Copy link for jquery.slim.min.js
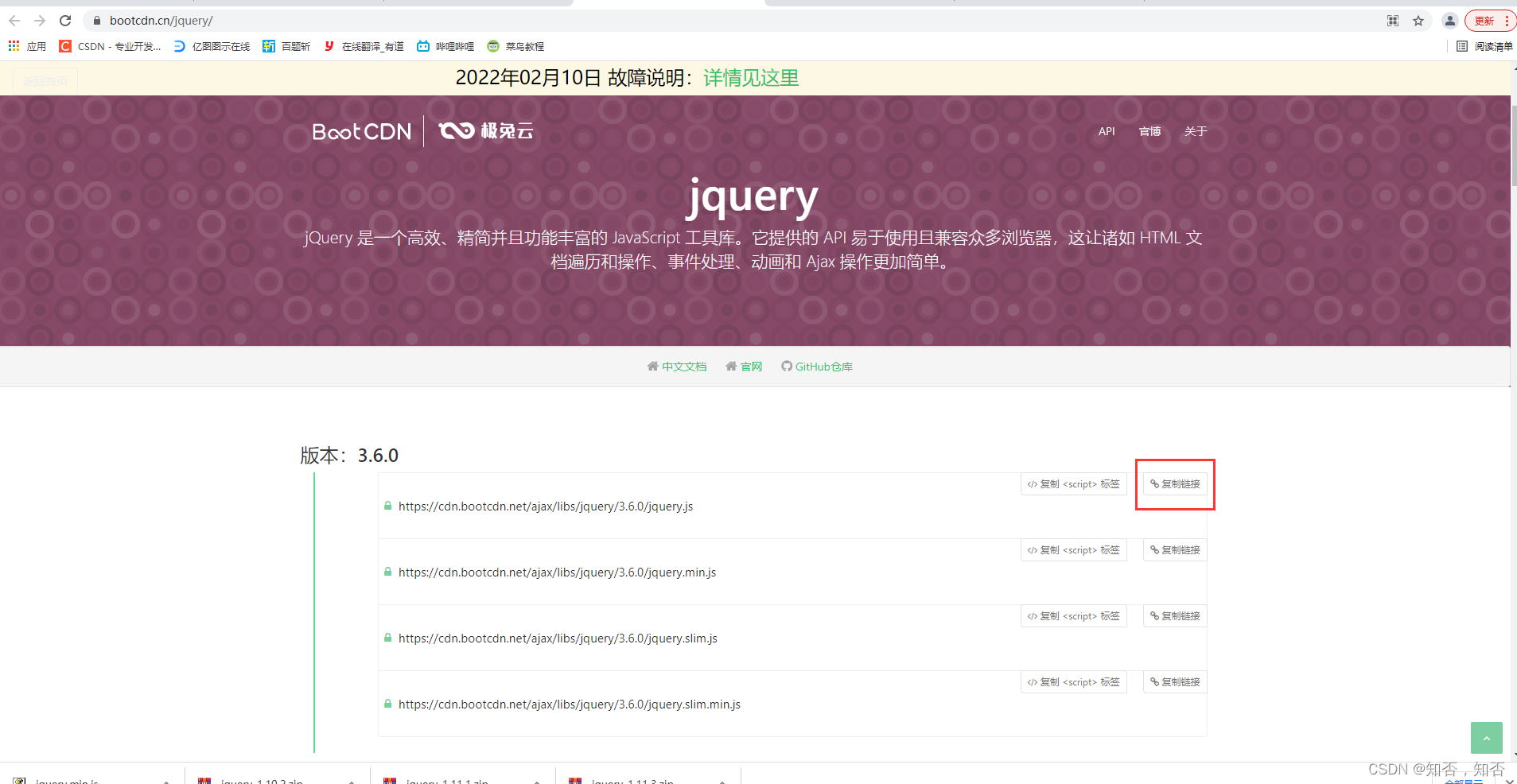Viewport: 1517px width, 784px height. [x=1175, y=682]
